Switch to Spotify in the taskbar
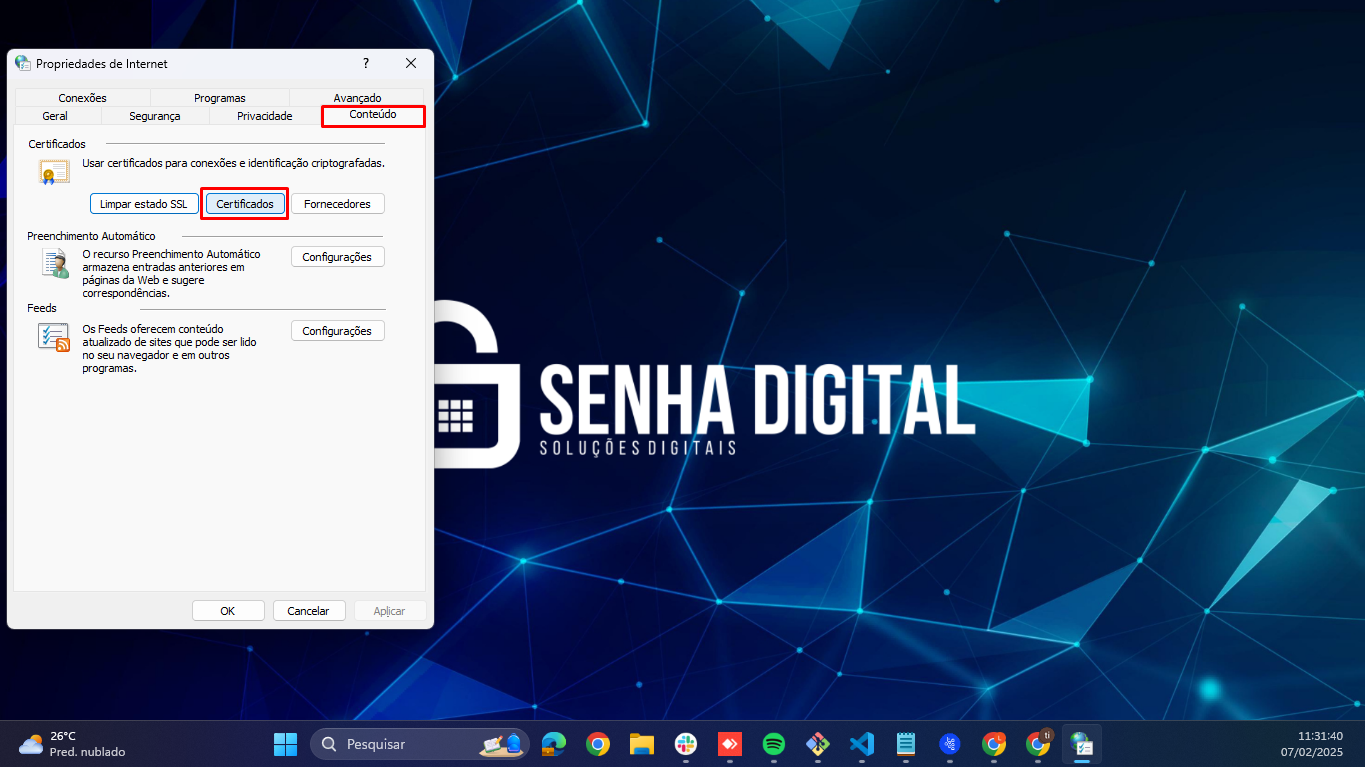Image resolution: width=1365 pixels, height=767 pixels. coord(773,744)
